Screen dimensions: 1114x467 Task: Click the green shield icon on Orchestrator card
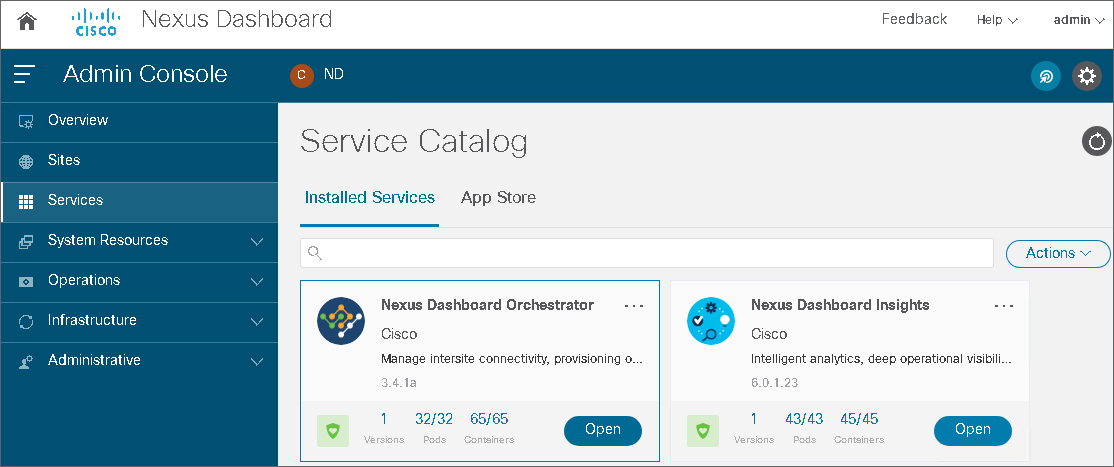click(333, 431)
